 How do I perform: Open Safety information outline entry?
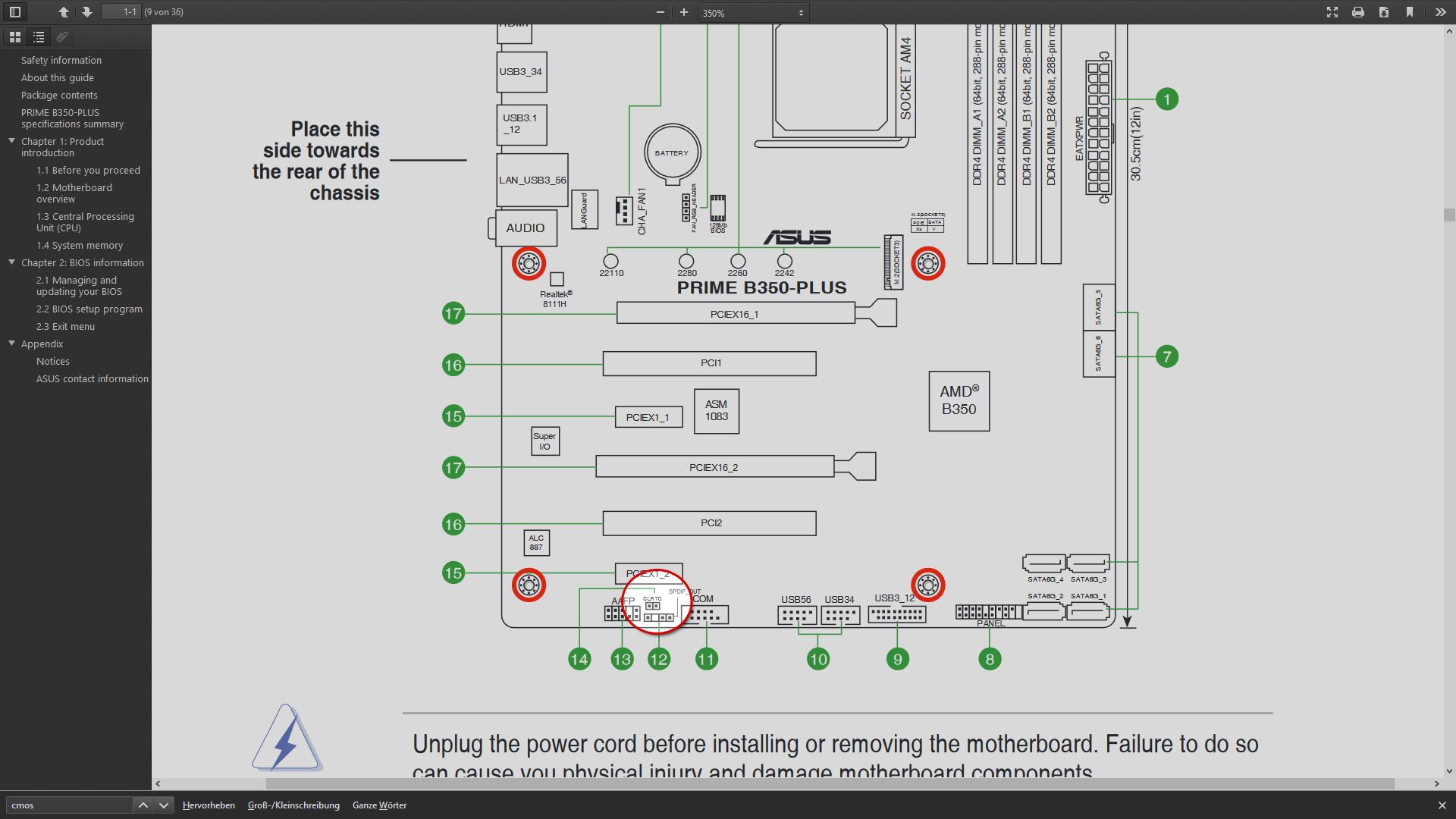tap(61, 60)
